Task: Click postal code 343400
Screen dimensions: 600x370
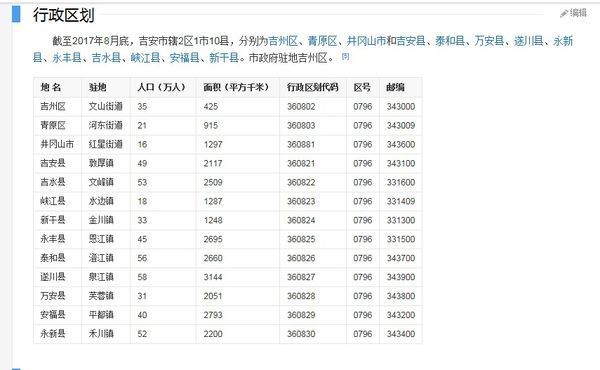Action: [401, 334]
